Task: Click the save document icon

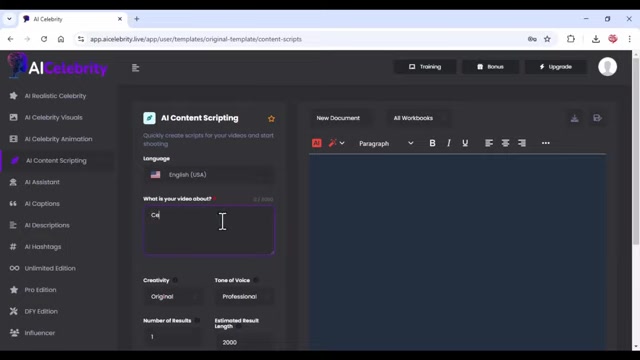Action: click(x=597, y=118)
